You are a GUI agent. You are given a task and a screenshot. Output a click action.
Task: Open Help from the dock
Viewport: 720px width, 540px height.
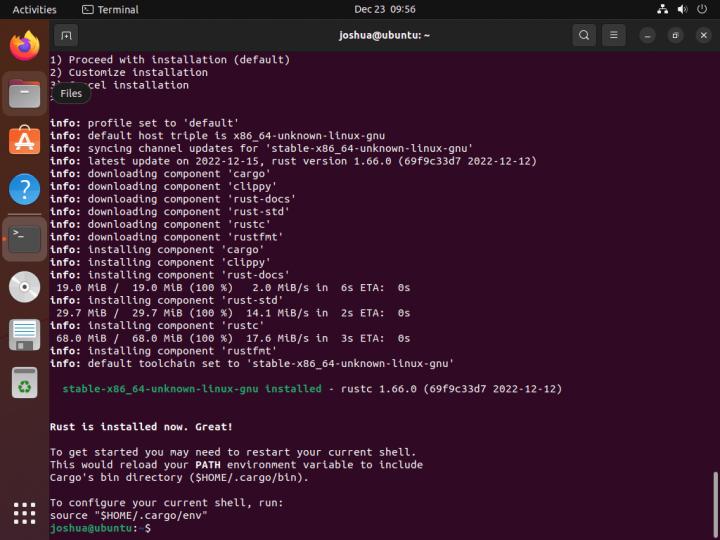24,189
